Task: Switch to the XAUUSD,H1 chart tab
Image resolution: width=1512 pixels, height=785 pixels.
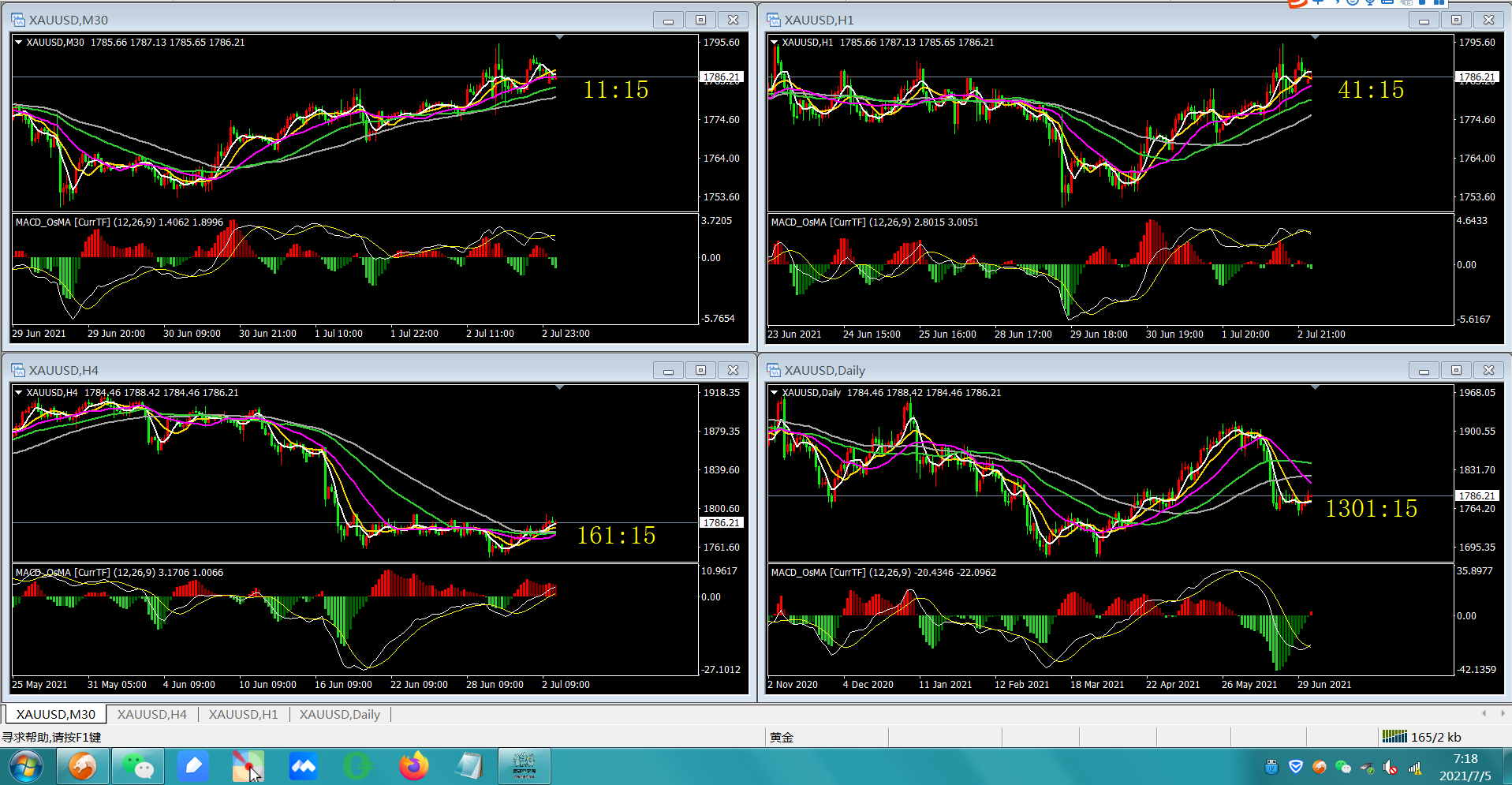Action: point(244,714)
